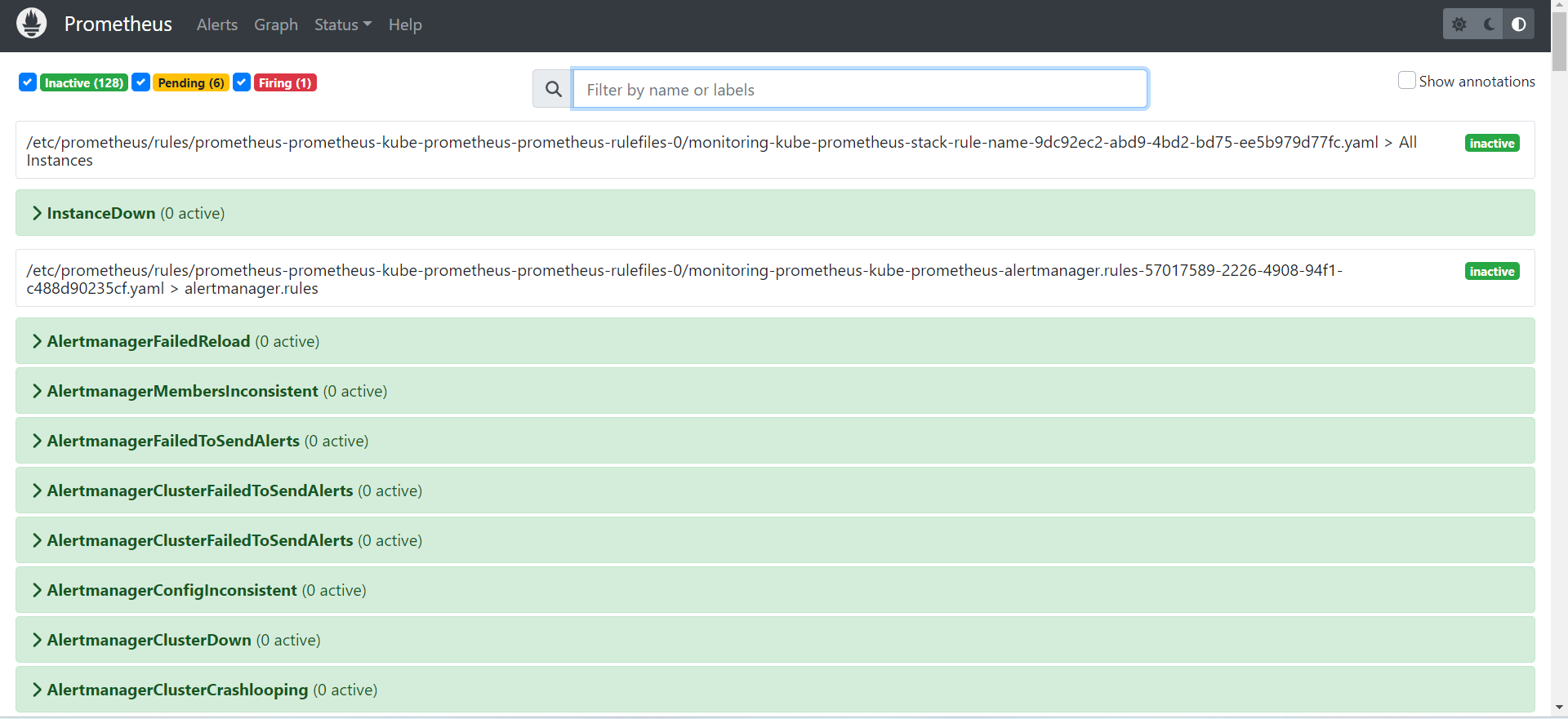Click the scrollbar down arrow
Screen dimensions: 1568x719
(x=1559, y=708)
